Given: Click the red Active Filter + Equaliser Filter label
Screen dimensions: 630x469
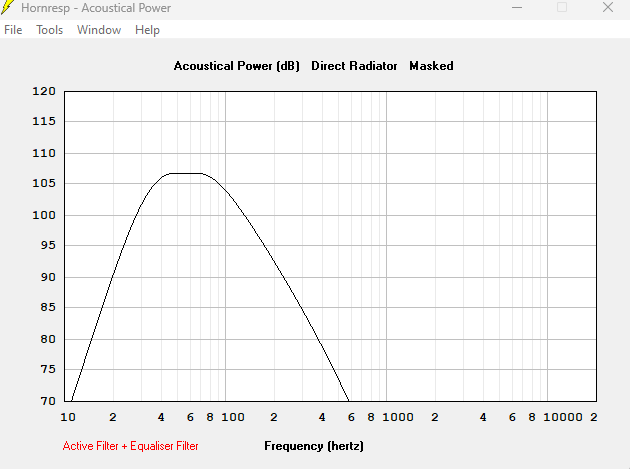Looking at the screenshot, I should [131, 446].
